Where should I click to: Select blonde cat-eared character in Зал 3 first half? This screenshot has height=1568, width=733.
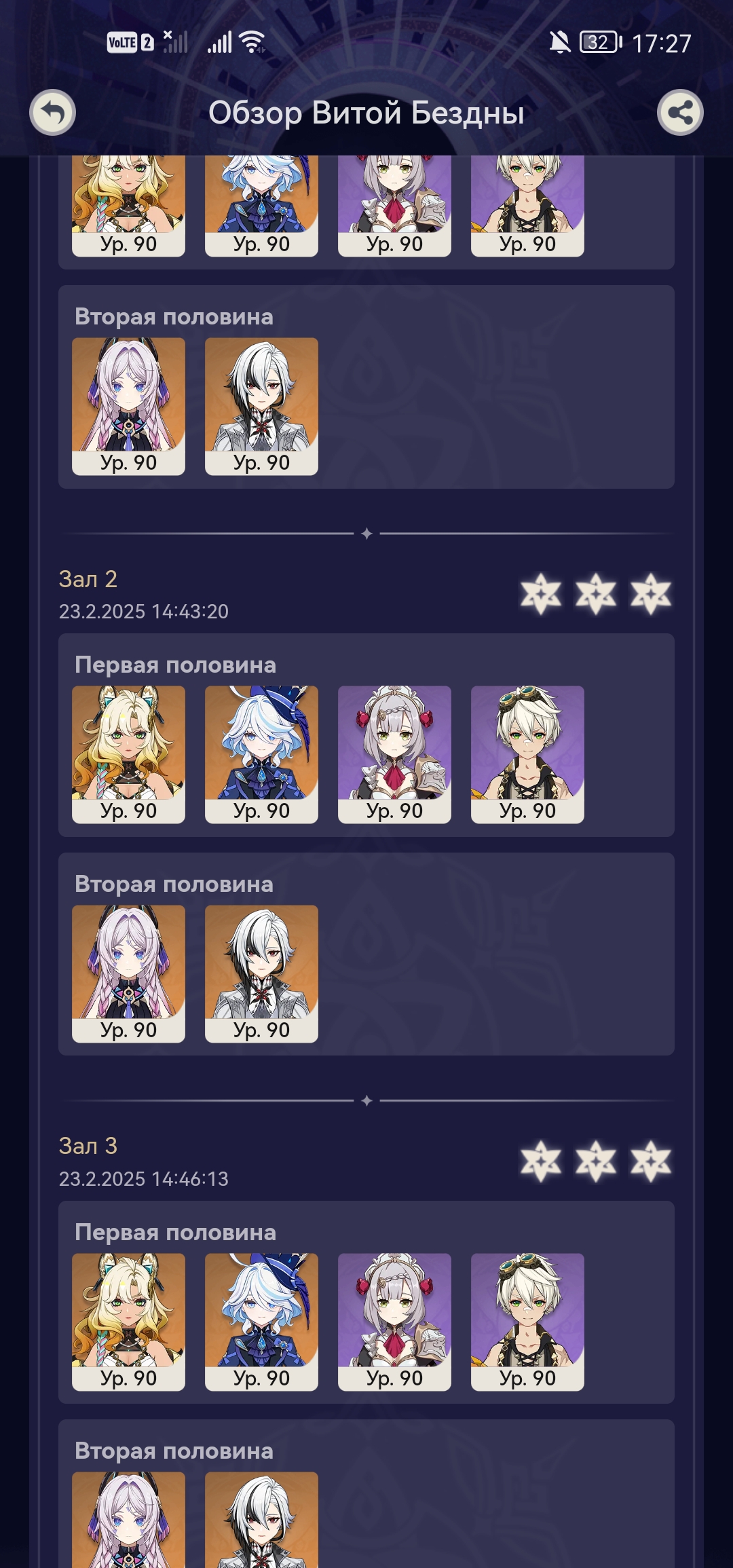(x=128, y=1322)
